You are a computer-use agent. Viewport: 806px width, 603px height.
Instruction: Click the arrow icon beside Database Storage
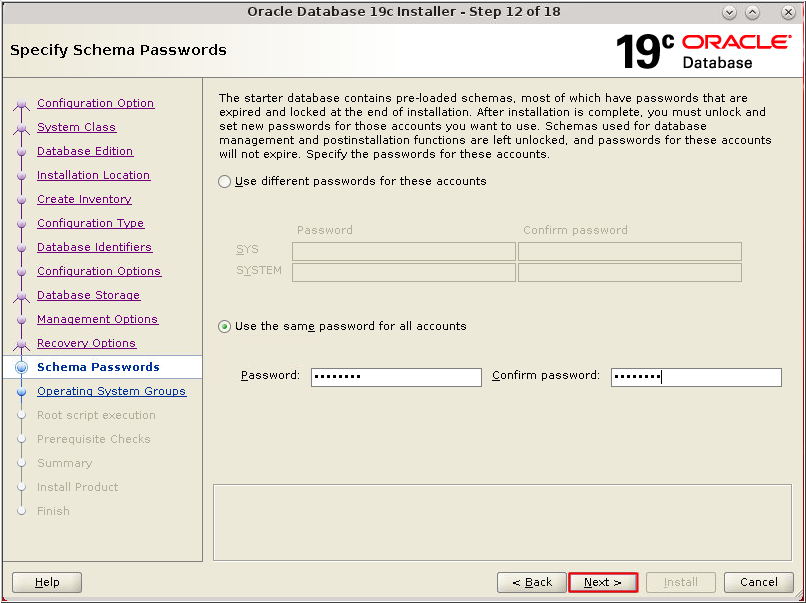tap(22, 295)
